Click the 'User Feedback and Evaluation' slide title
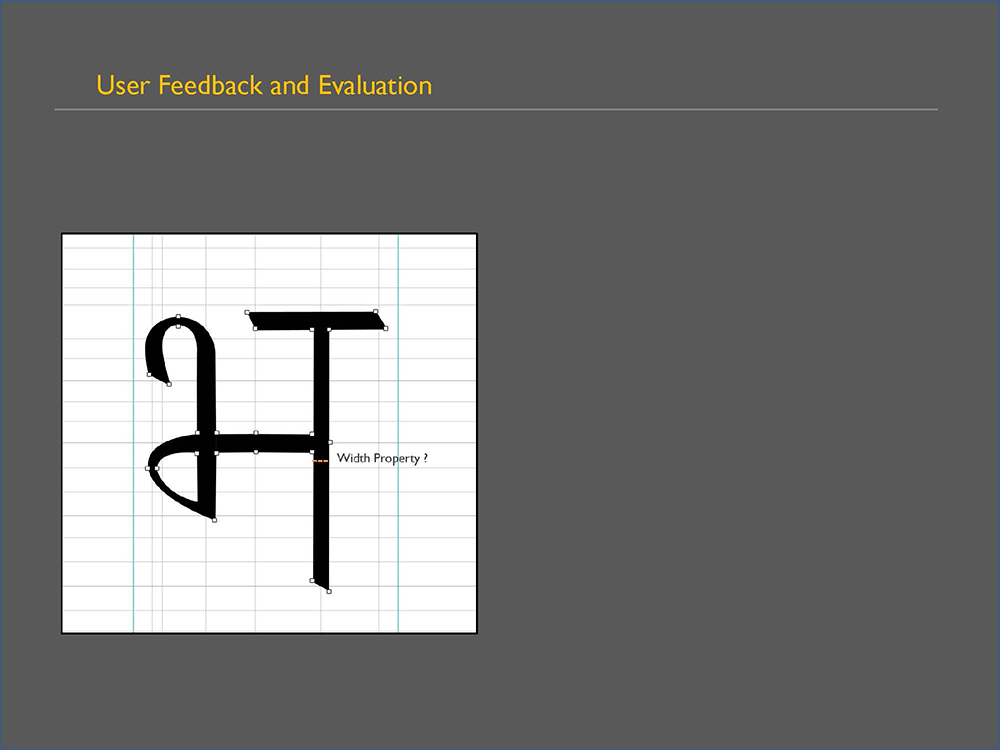This screenshot has height=750, width=1000. [264, 85]
